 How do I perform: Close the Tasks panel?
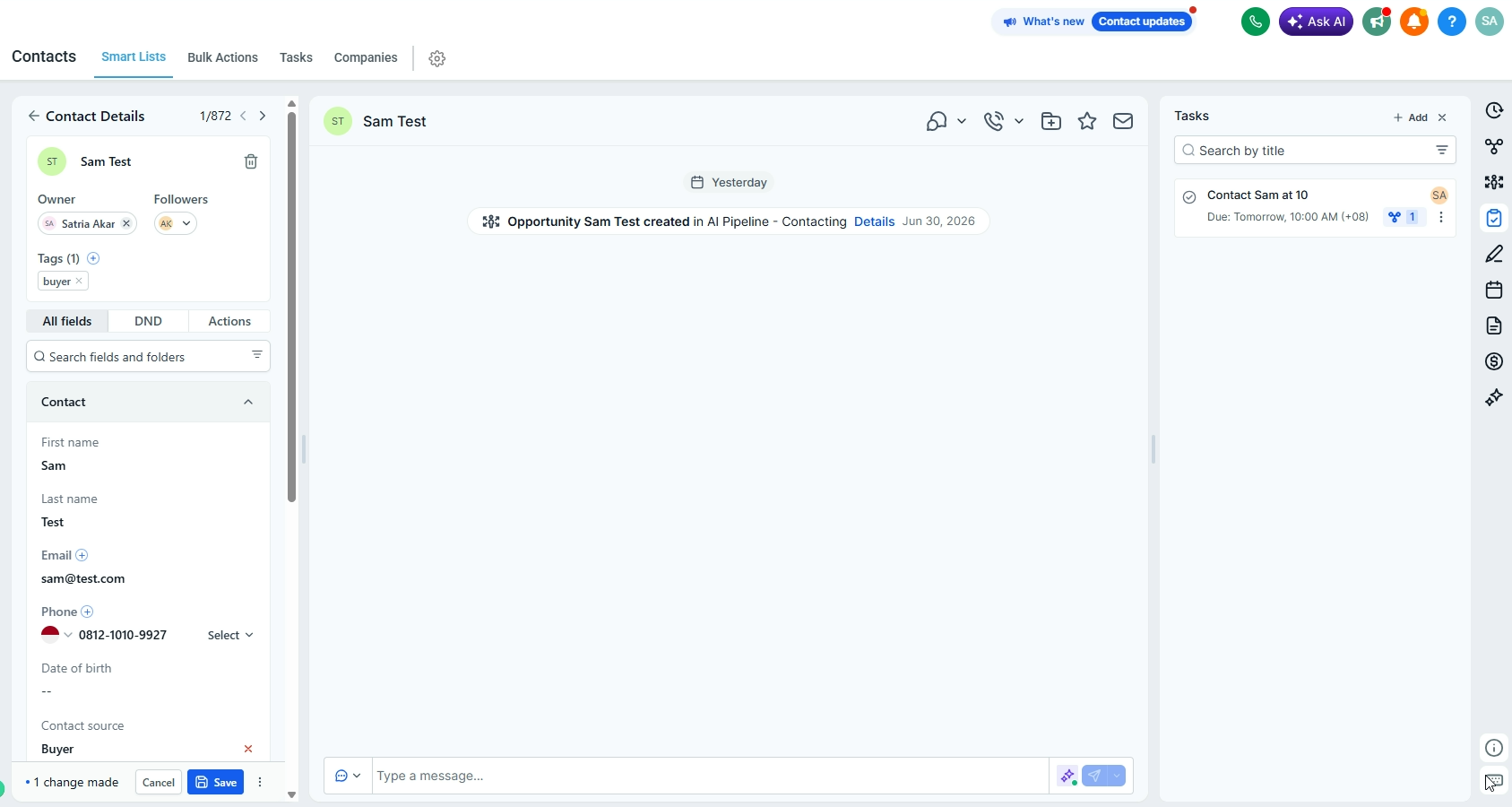[1442, 117]
